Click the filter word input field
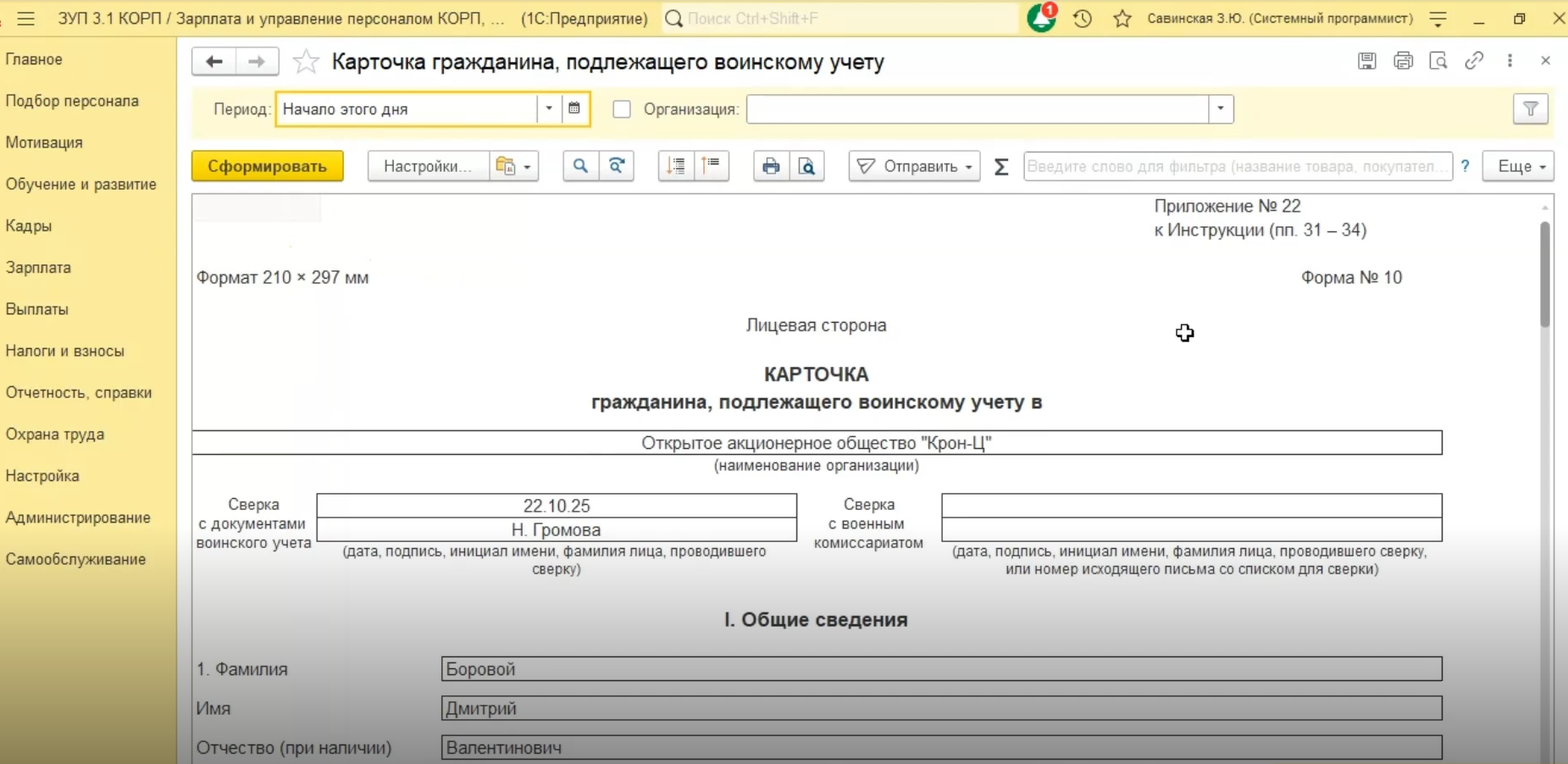The height and width of the screenshot is (764, 1568). (x=1237, y=166)
